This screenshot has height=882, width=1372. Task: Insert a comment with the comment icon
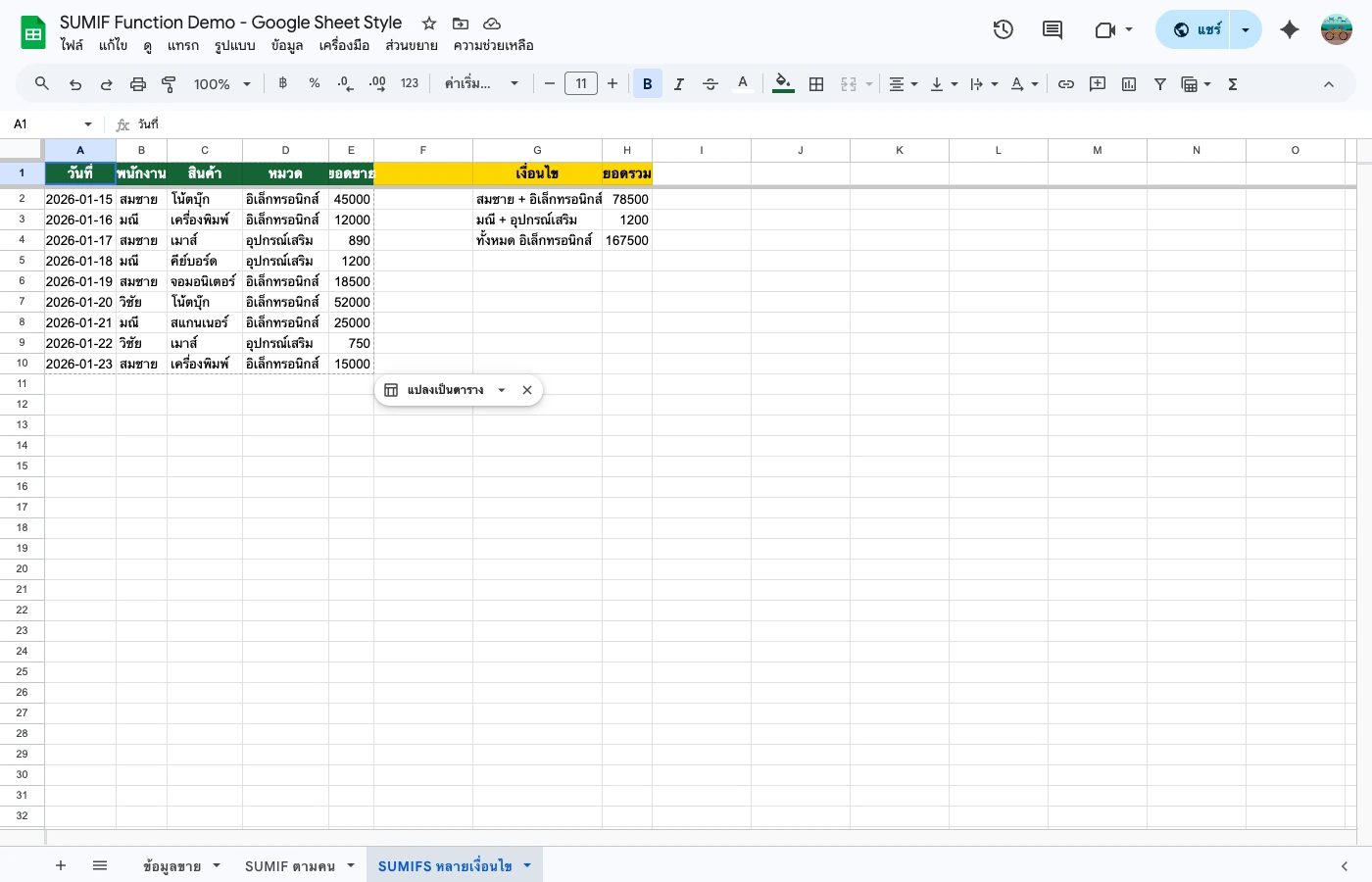pos(1053,29)
